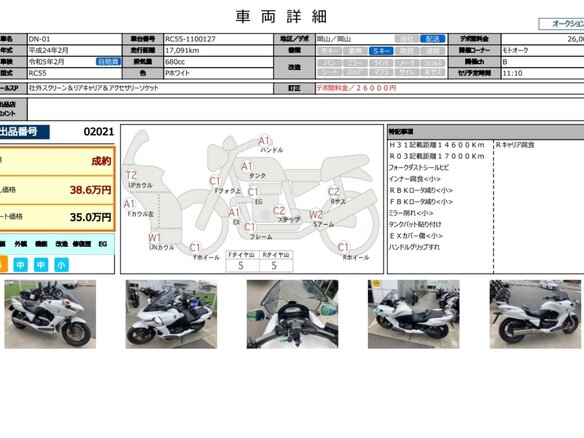Click the 小 grade badge under 改造
Viewport: 584px width, 438px height.
[61, 265]
